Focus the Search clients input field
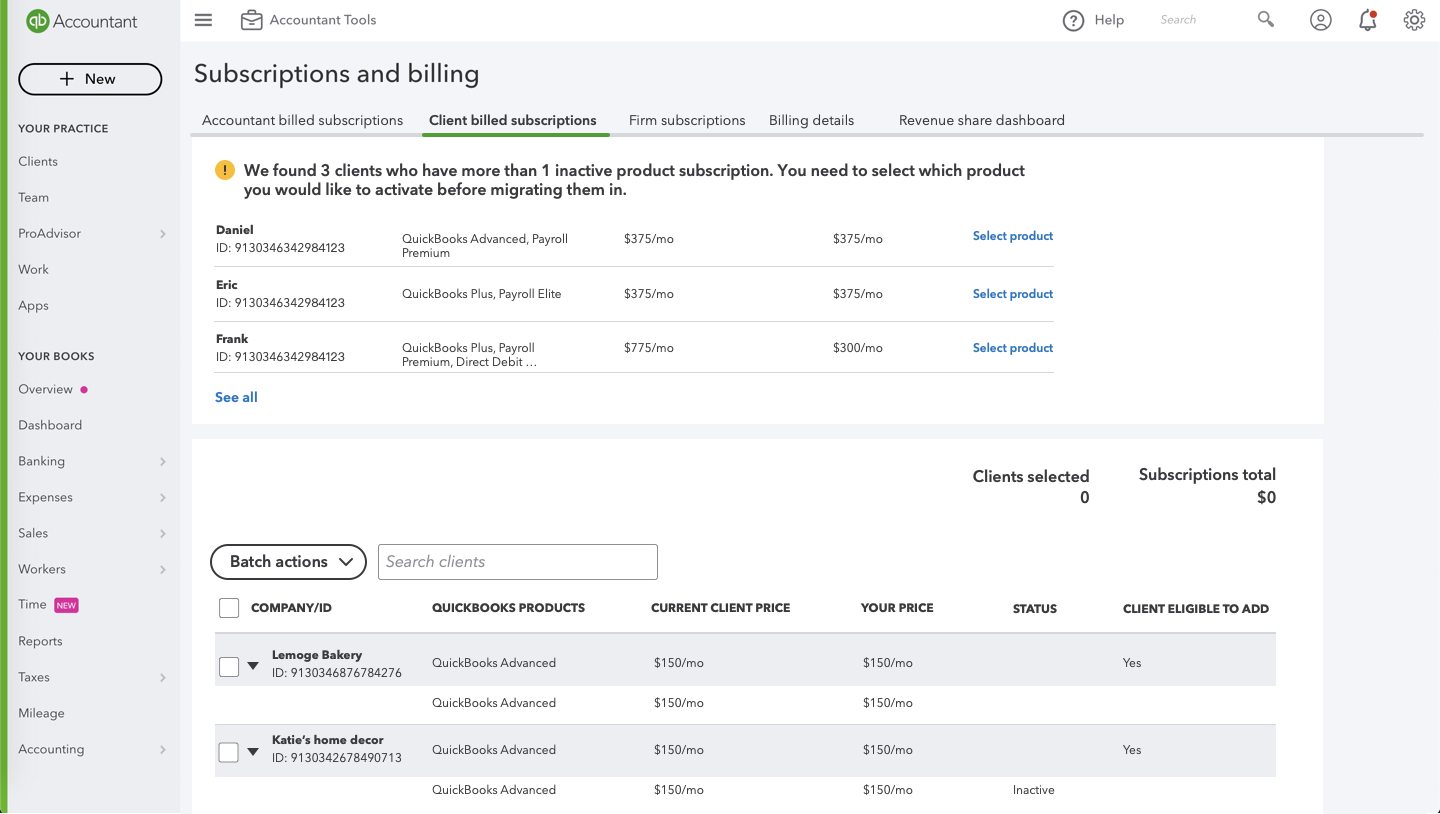The width and height of the screenshot is (1440, 814). 518,562
